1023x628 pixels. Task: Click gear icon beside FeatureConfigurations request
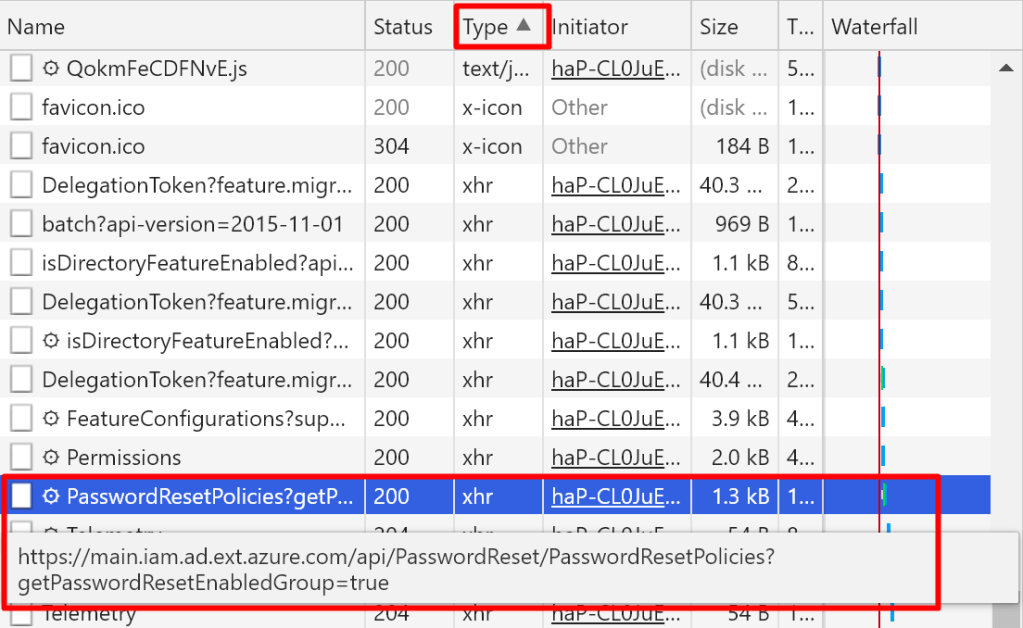click(52, 418)
